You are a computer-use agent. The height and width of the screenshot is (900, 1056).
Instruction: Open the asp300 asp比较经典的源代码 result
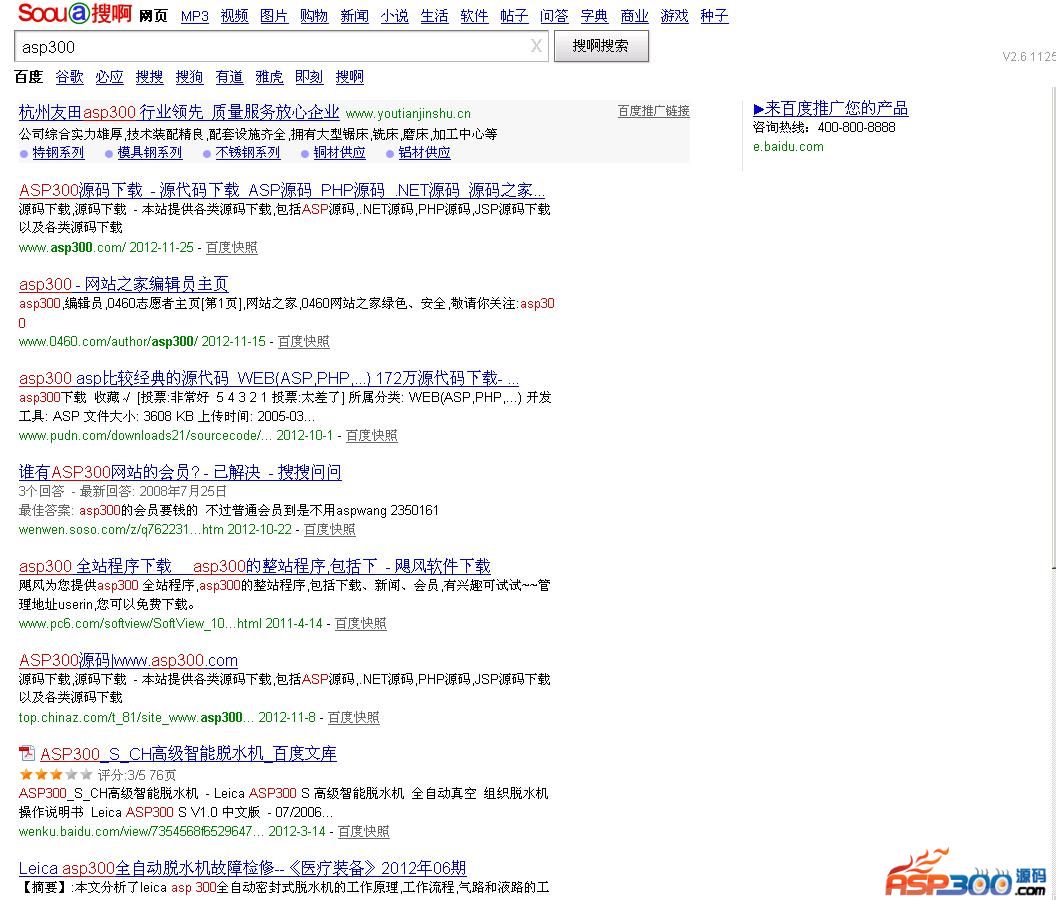tap(269, 378)
